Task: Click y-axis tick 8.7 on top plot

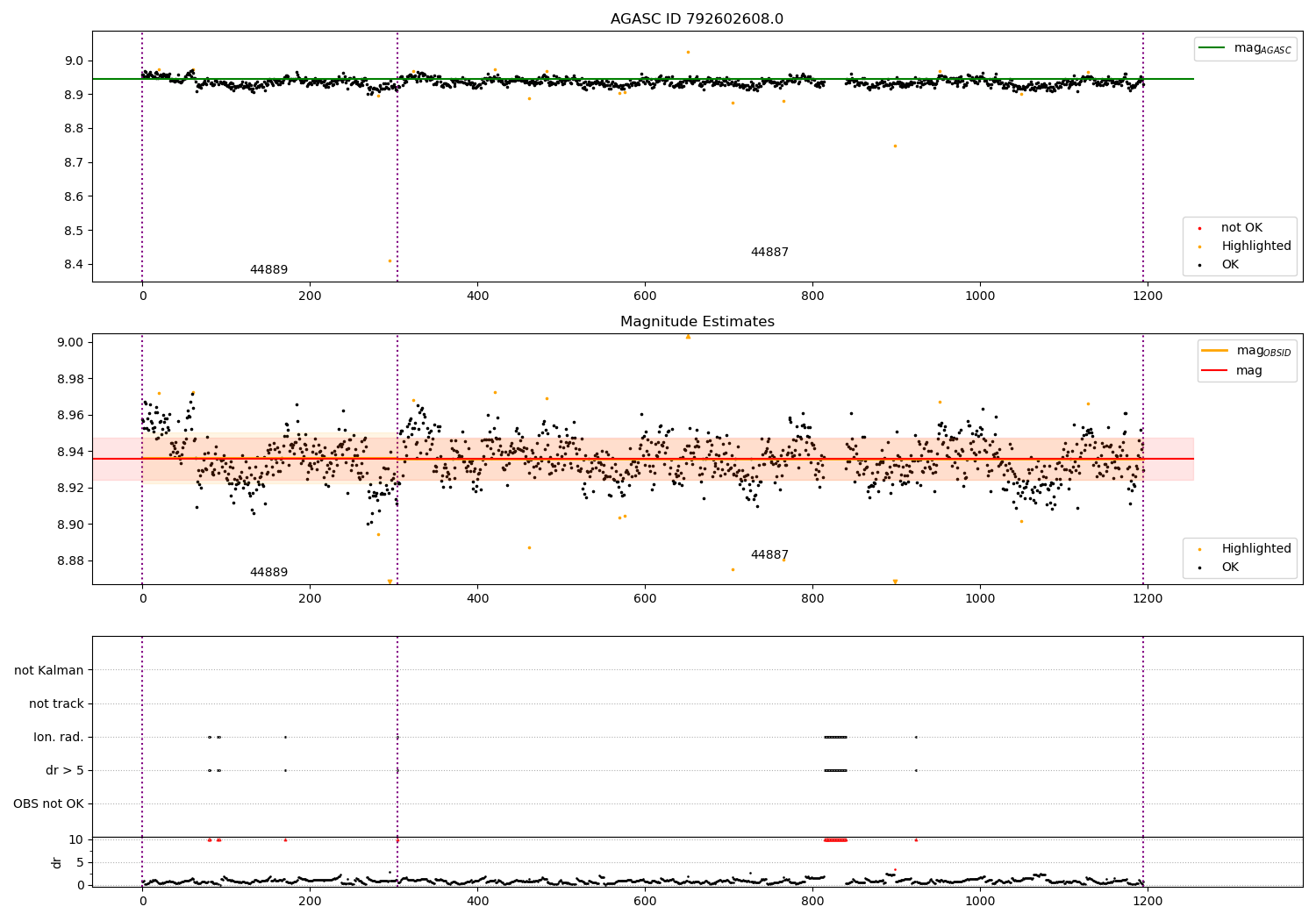Action: [x=75, y=162]
